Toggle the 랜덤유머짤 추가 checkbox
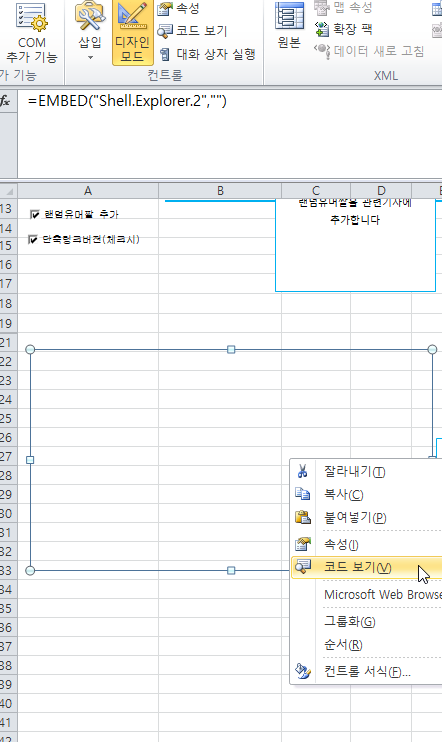442x742 pixels. [x=34, y=215]
